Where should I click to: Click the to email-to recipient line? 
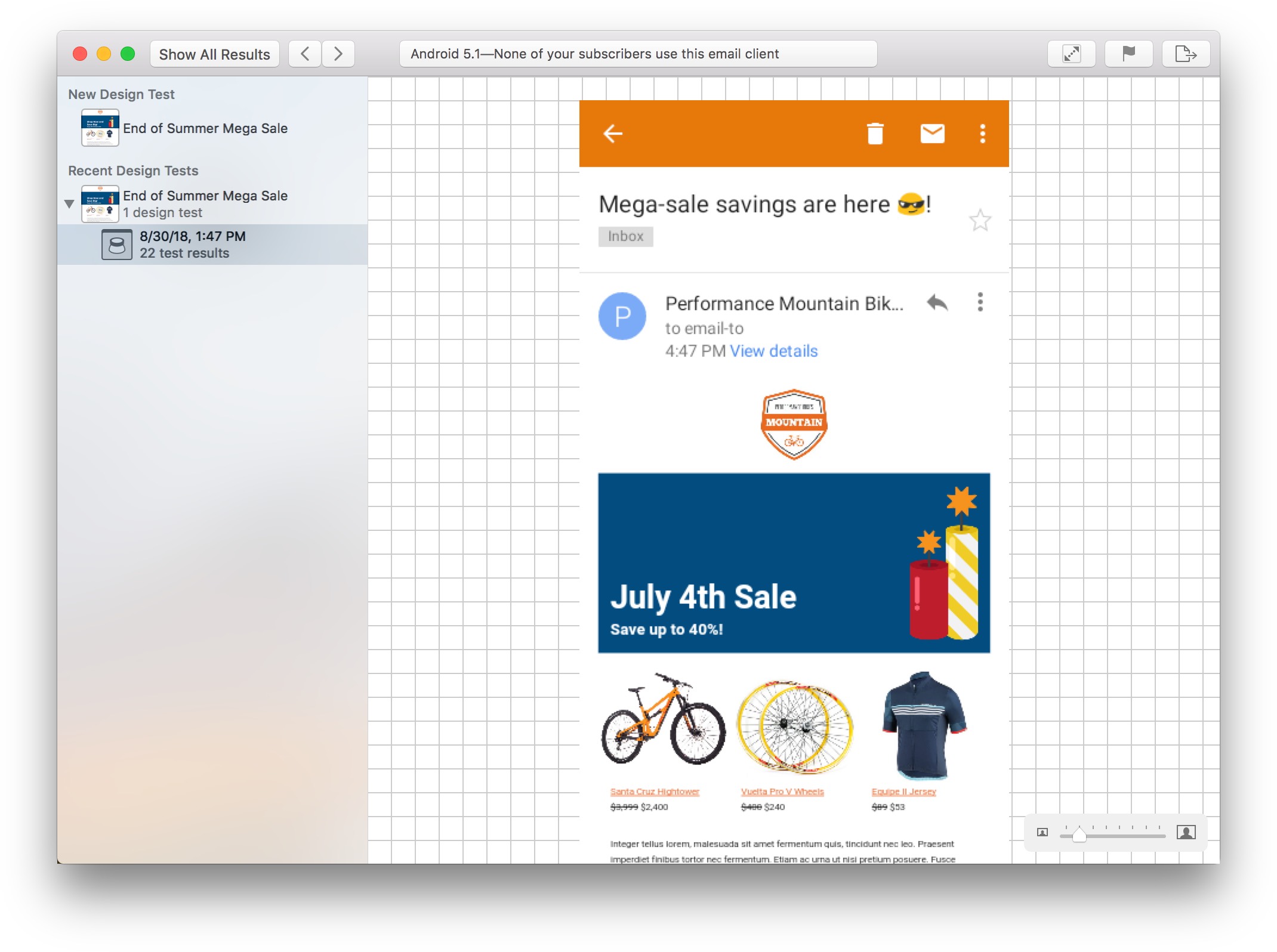(x=704, y=329)
